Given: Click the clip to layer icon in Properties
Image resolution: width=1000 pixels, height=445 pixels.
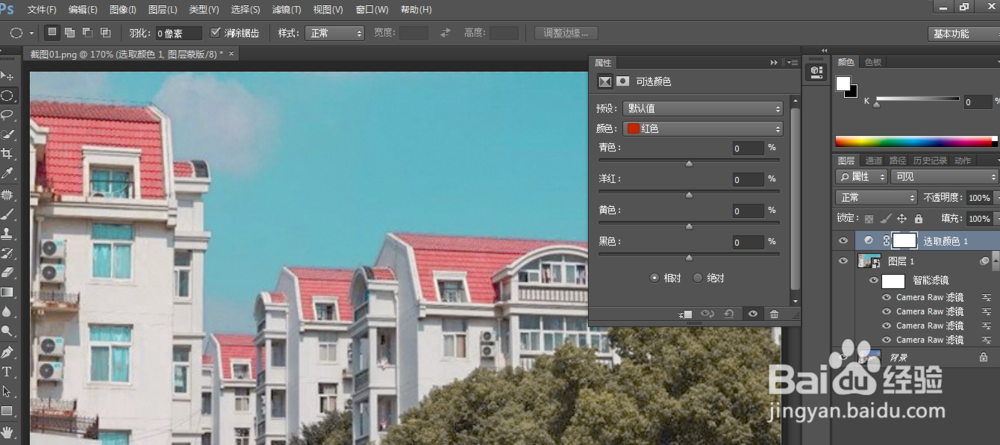Looking at the screenshot, I should pos(686,314).
